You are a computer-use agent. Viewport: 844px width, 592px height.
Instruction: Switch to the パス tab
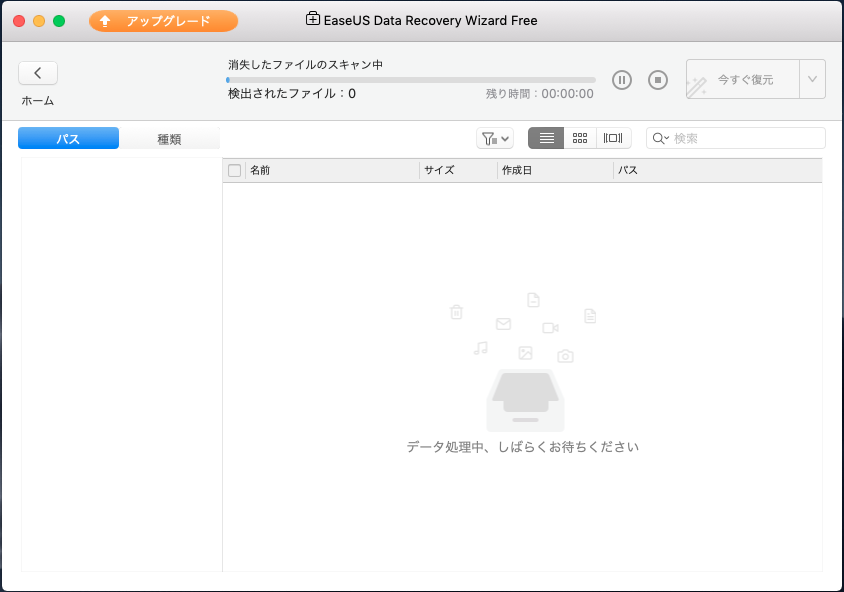coord(68,138)
